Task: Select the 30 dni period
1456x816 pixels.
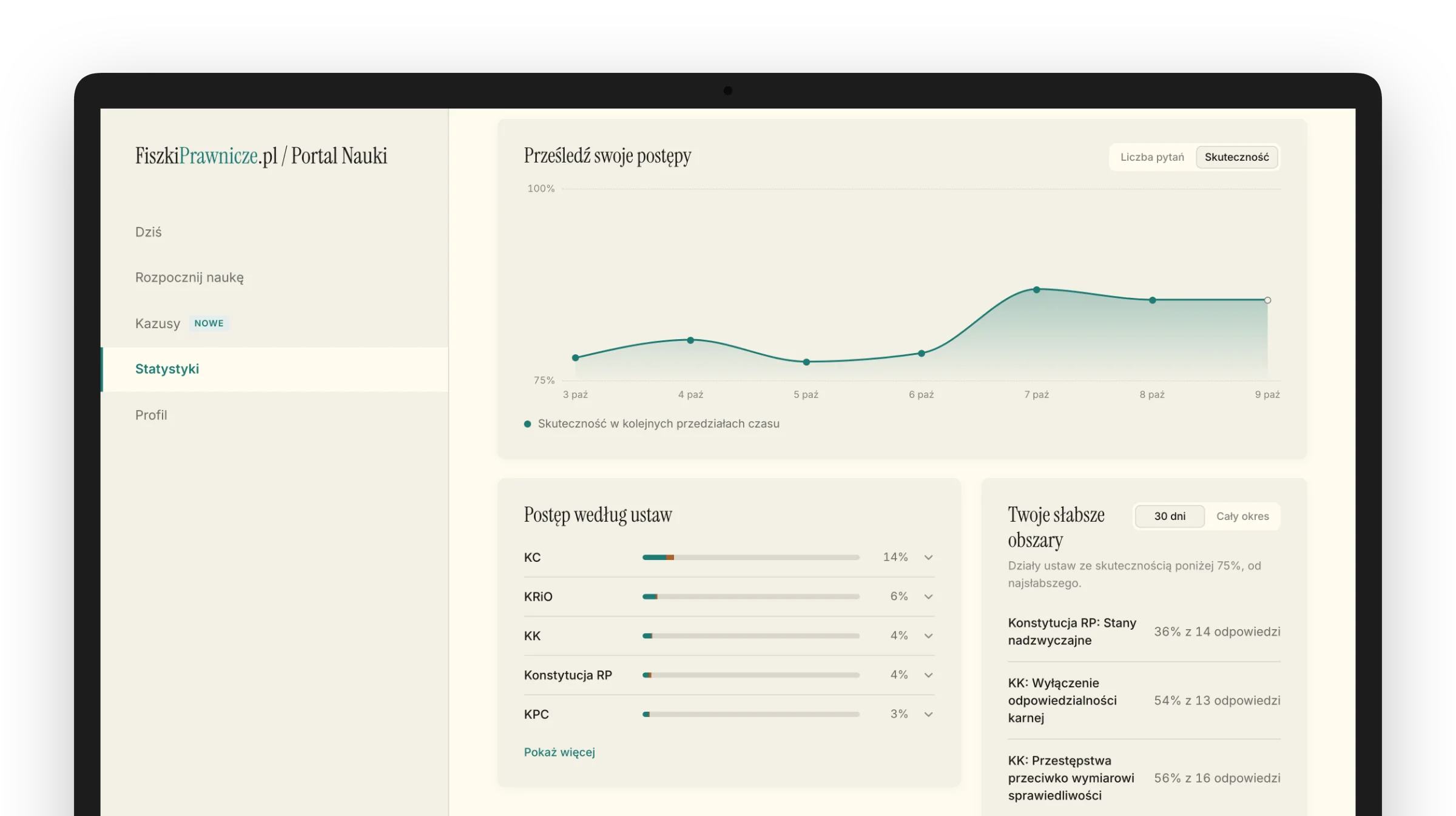Action: click(x=1170, y=516)
